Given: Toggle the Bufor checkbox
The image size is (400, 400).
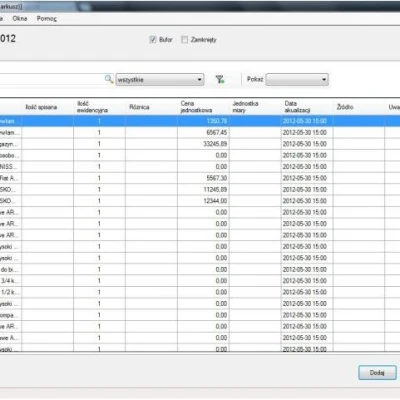Looking at the screenshot, I should pyautogui.click(x=153, y=39).
